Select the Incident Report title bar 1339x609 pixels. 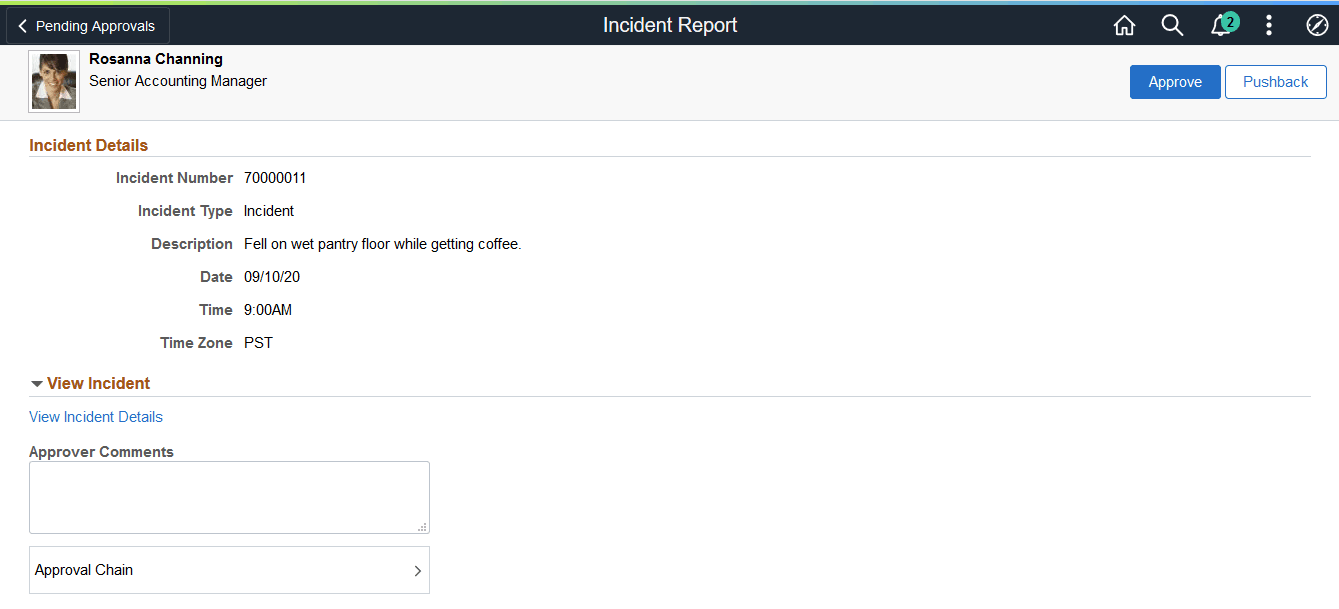point(669,25)
